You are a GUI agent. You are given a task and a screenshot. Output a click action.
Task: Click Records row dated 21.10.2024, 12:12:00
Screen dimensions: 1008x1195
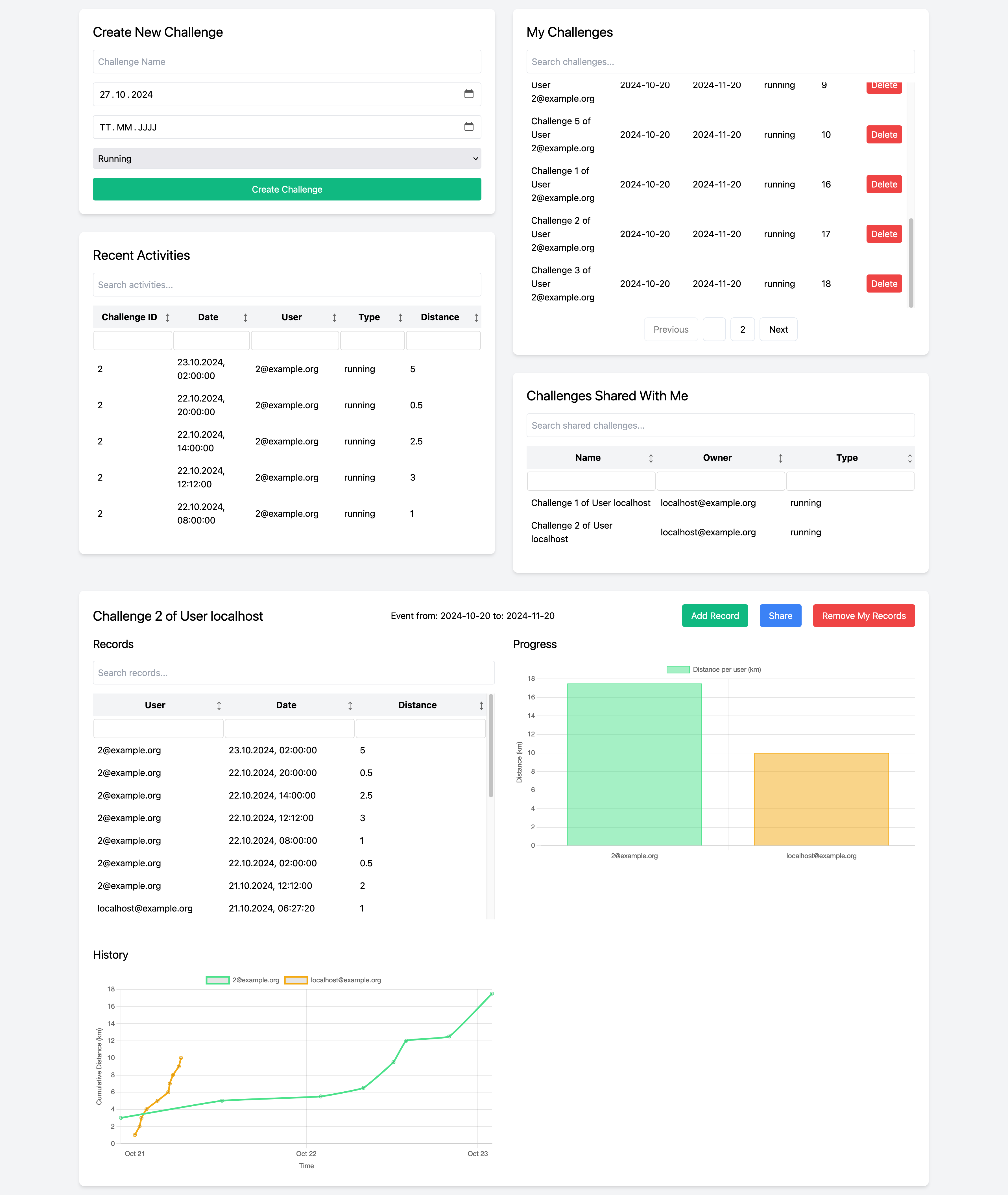click(x=290, y=886)
